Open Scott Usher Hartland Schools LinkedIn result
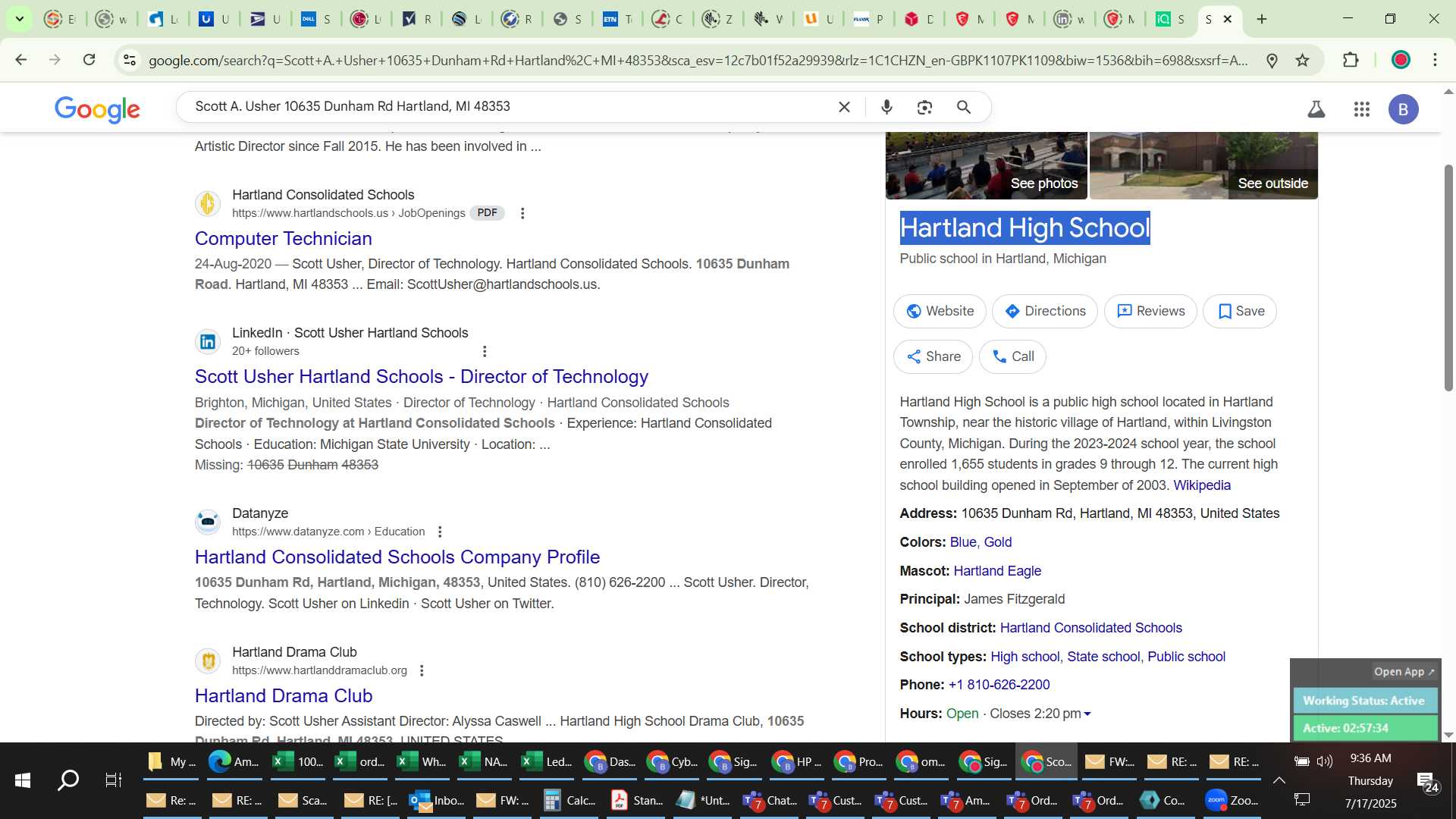Screen dimensions: 1456x819 (x=421, y=376)
